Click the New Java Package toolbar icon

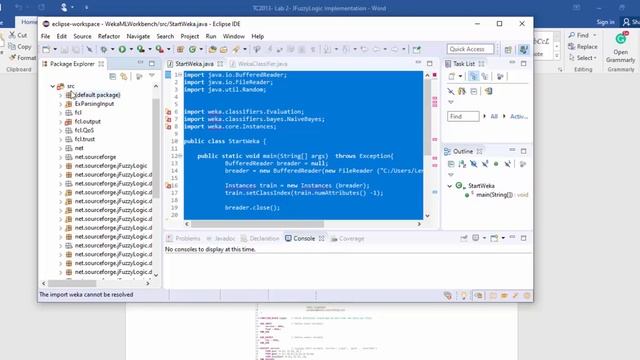point(180,49)
